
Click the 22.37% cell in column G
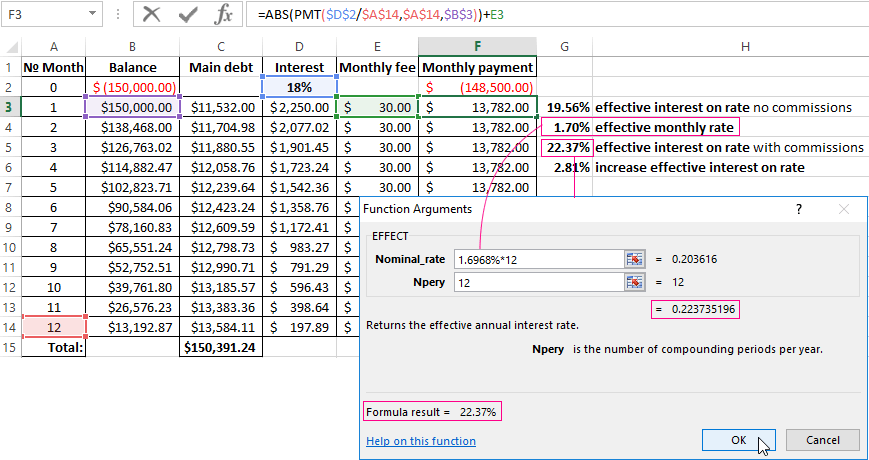[564, 147]
